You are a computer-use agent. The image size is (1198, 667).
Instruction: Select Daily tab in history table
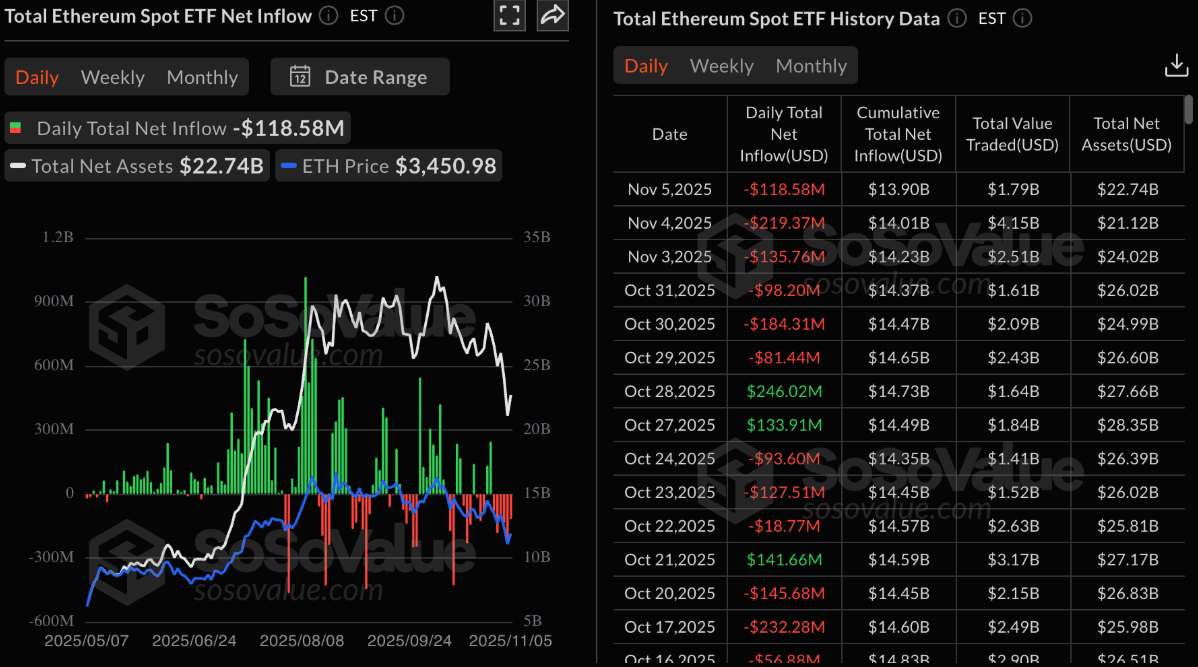point(646,66)
